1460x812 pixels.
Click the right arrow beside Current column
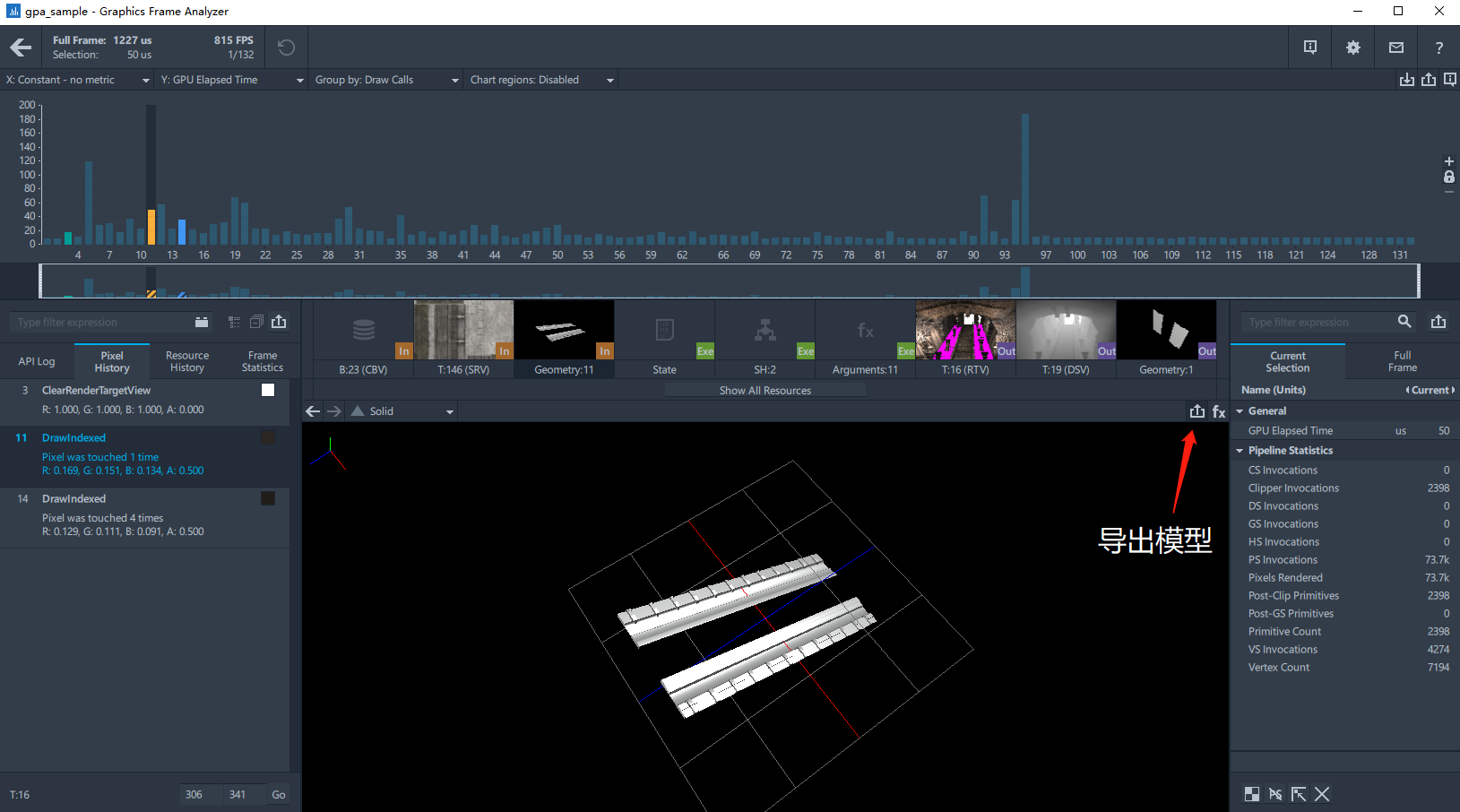pos(1453,390)
